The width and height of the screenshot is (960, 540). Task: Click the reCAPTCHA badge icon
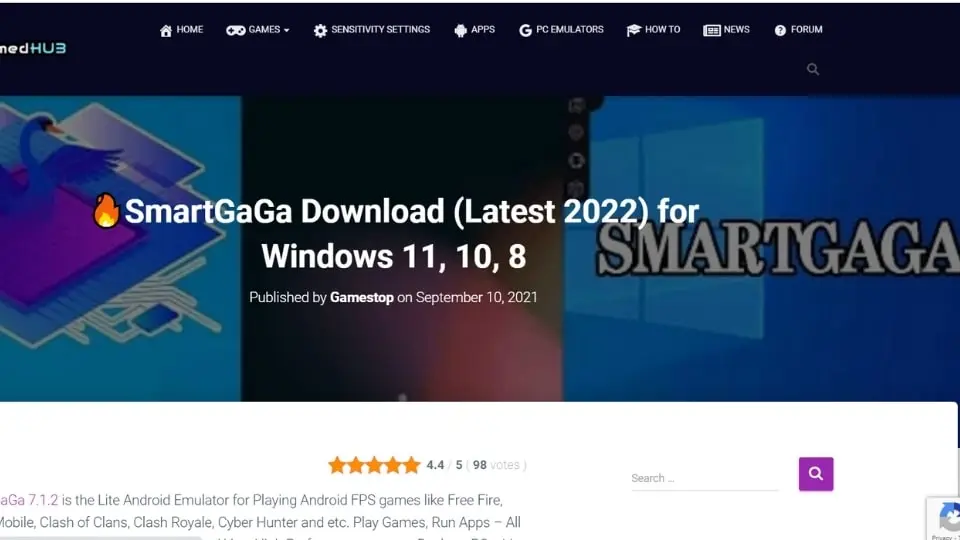pos(946,518)
